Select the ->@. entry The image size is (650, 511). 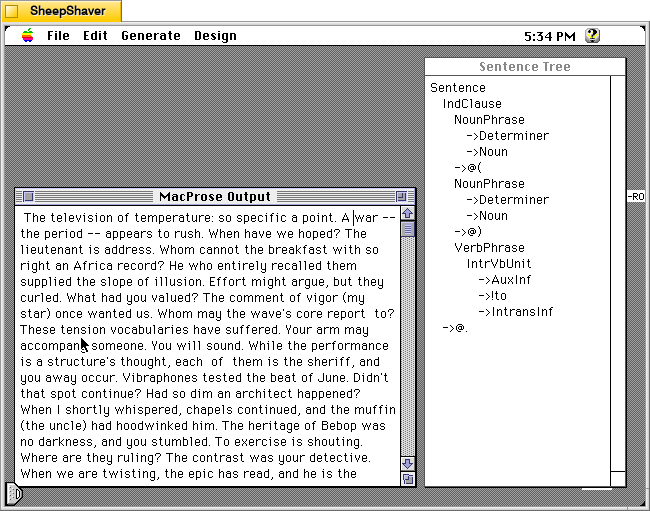coord(455,328)
